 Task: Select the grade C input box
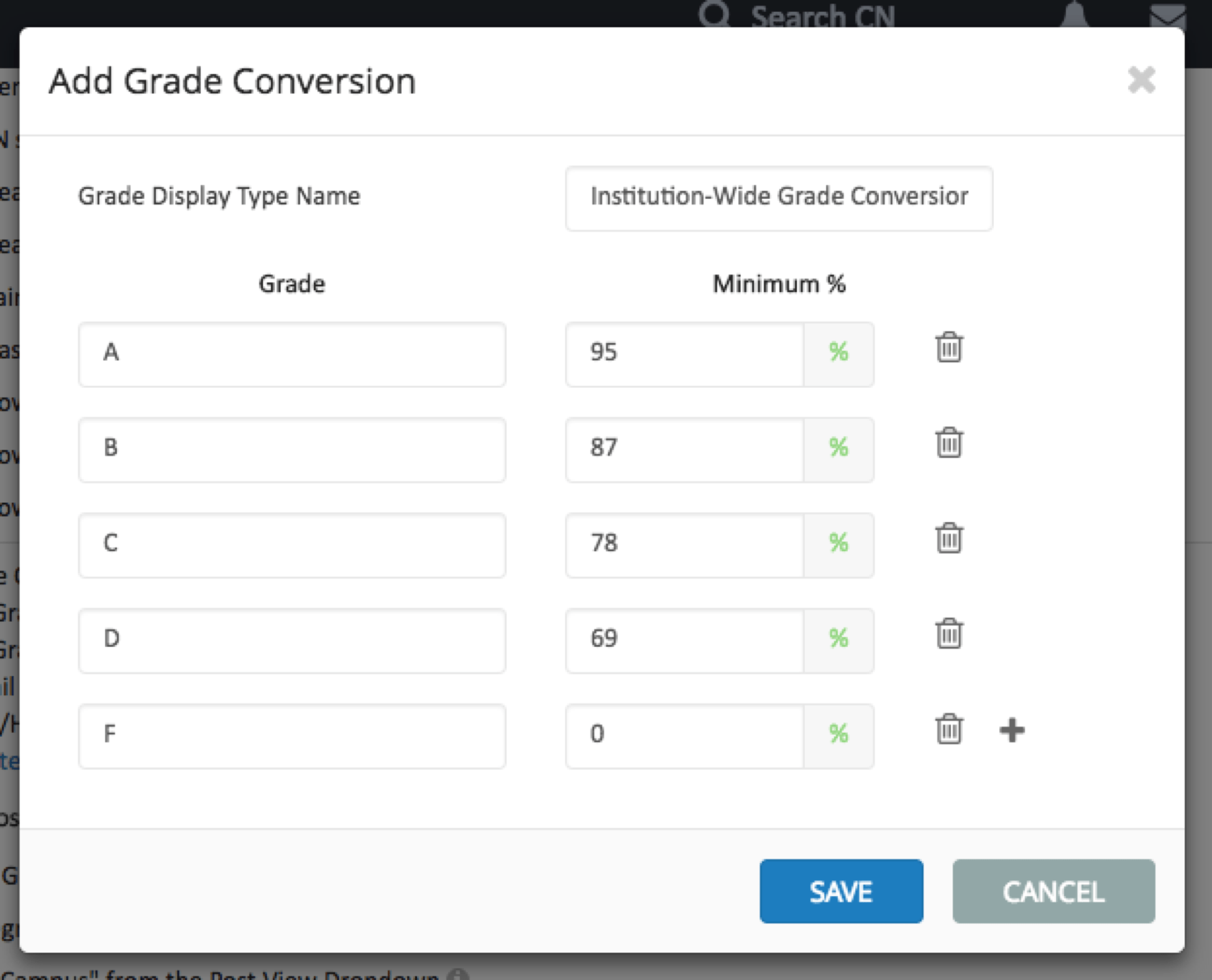[292, 544]
